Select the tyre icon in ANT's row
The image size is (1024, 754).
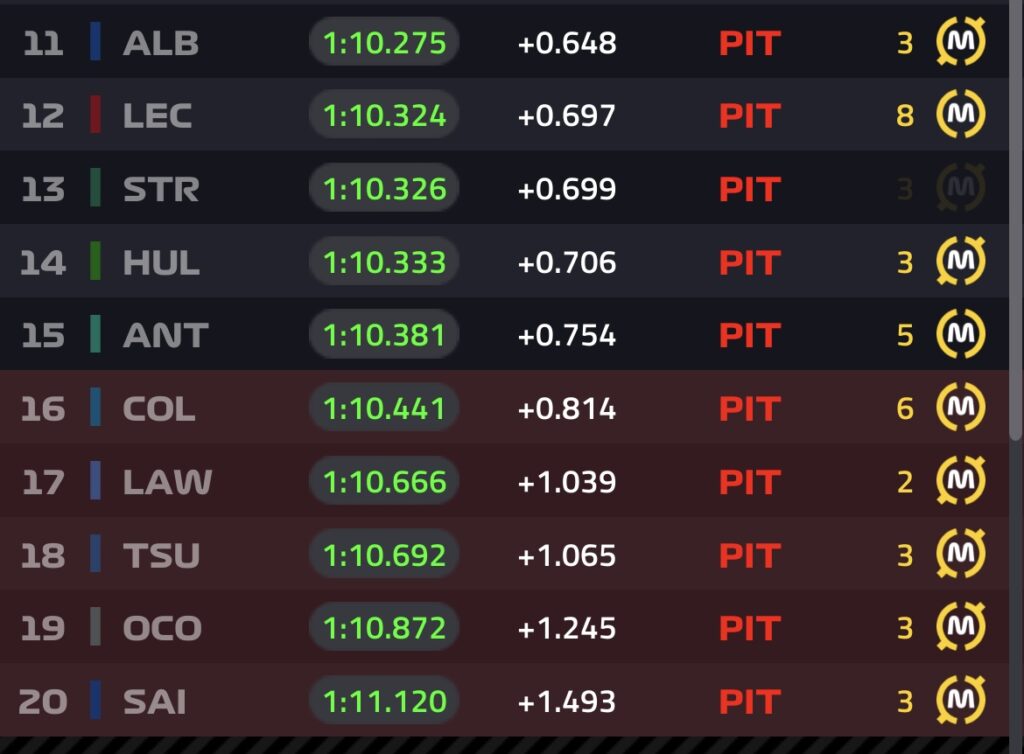tap(961, 335)
